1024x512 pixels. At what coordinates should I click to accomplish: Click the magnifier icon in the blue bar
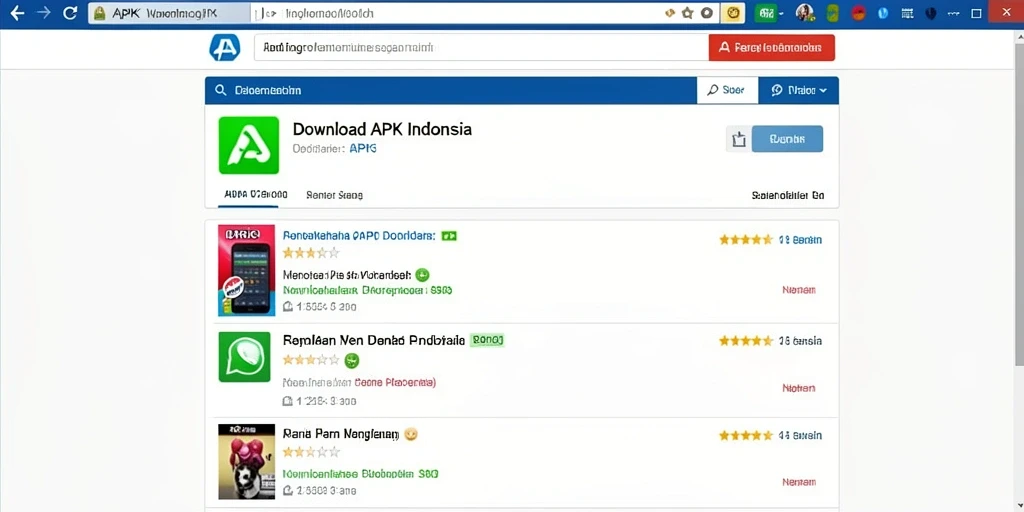click(x=221, y=91)
